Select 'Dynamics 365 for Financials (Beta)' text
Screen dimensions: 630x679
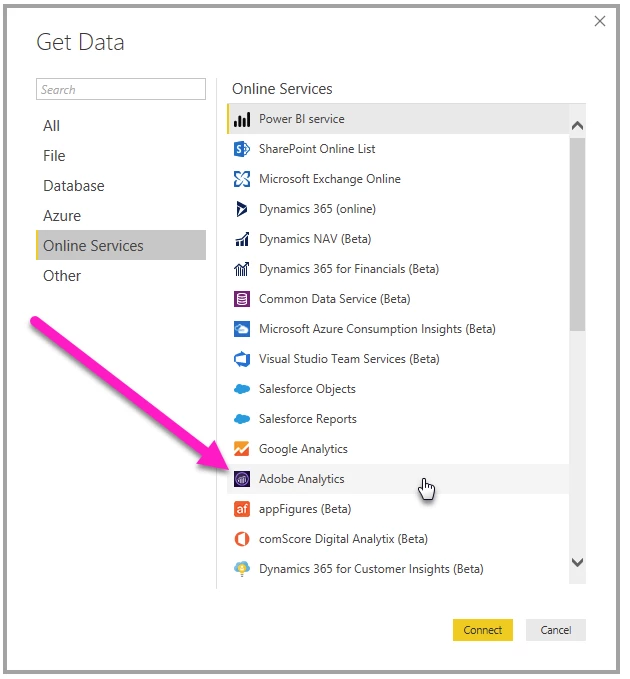point(349,269)
